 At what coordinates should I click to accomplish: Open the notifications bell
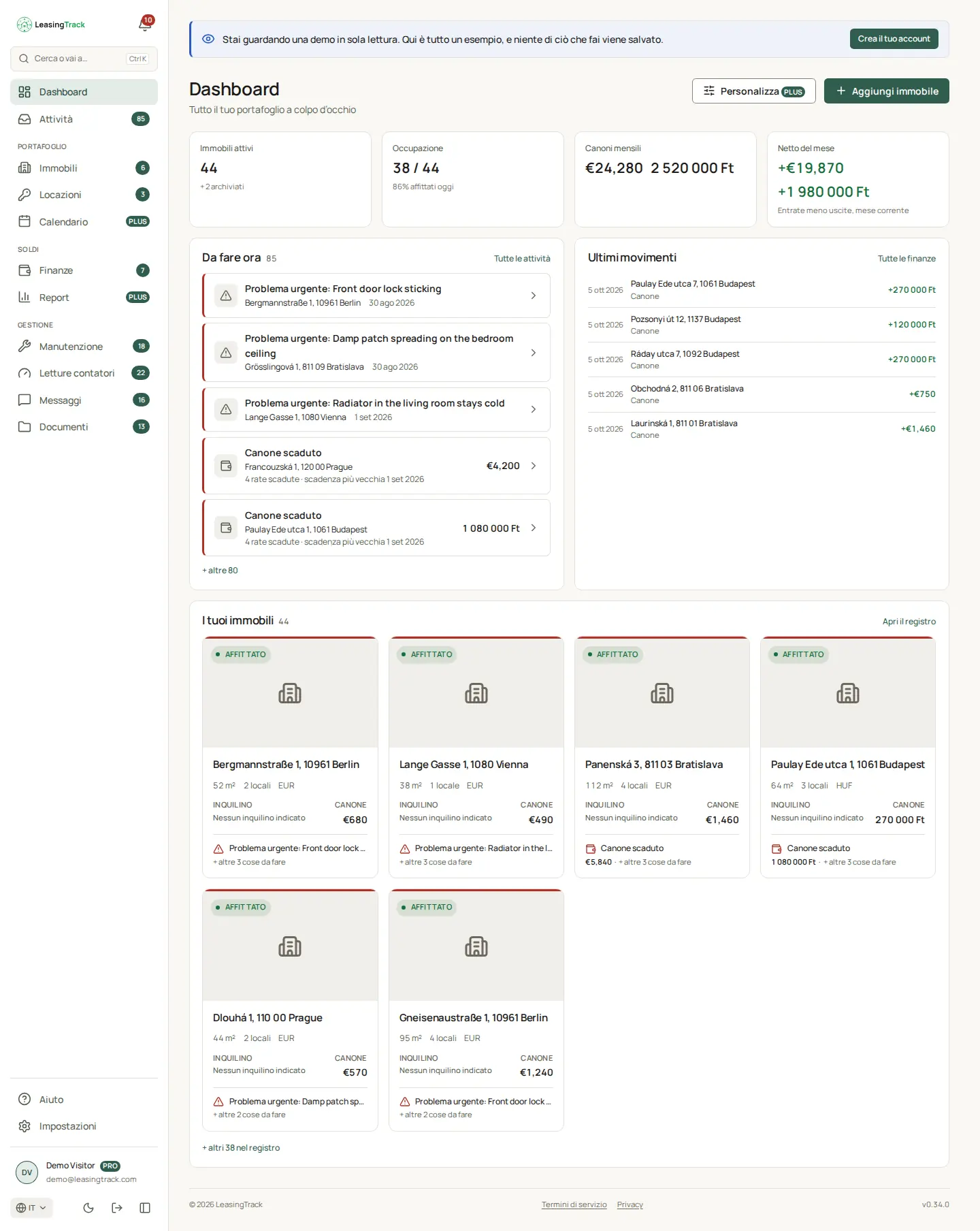[x=145, y=25]
